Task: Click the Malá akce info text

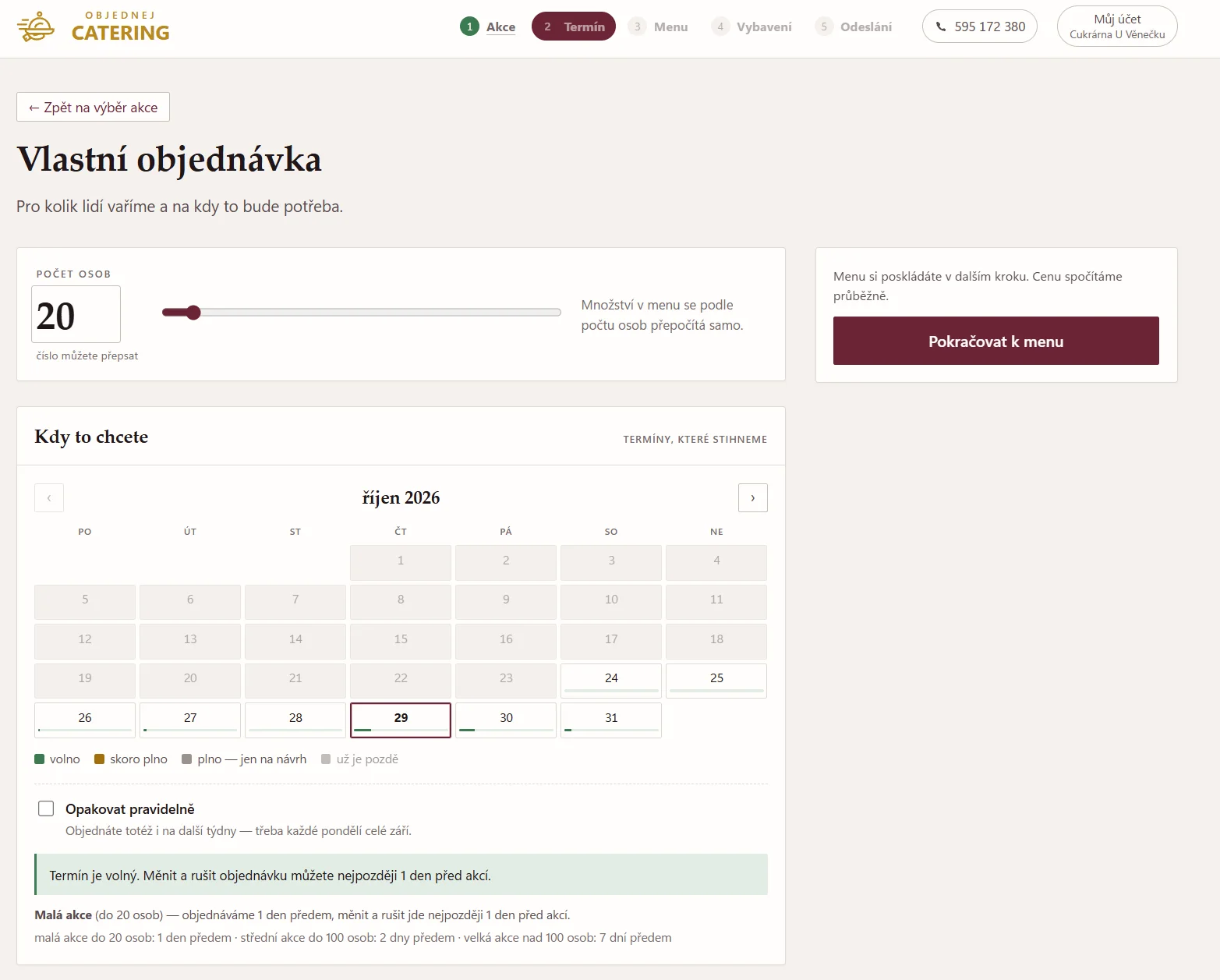Action: [302, 915]
